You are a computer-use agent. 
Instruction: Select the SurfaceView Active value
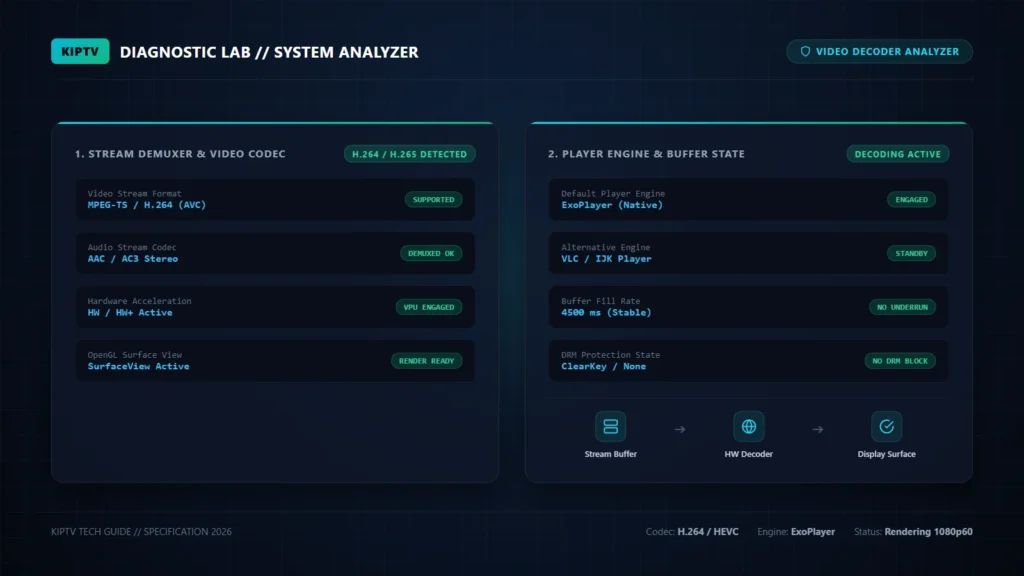tap(138, 366)
